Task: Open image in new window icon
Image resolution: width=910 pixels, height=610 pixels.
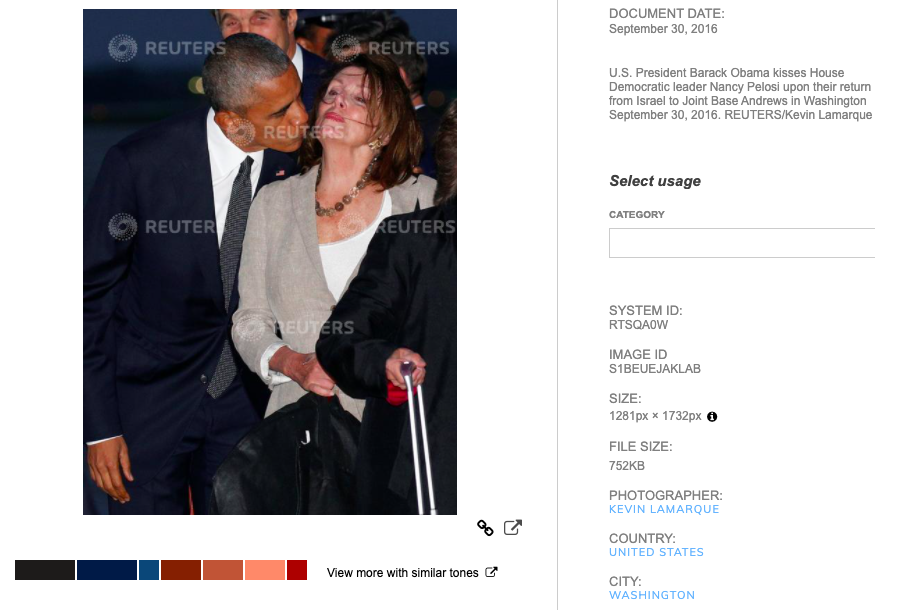Action: point(512,527)
